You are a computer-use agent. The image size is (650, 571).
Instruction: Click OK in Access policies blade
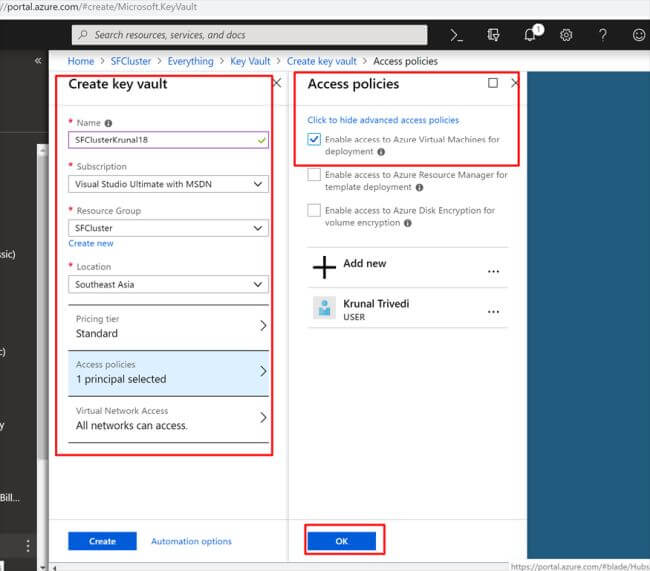[342, 541]
